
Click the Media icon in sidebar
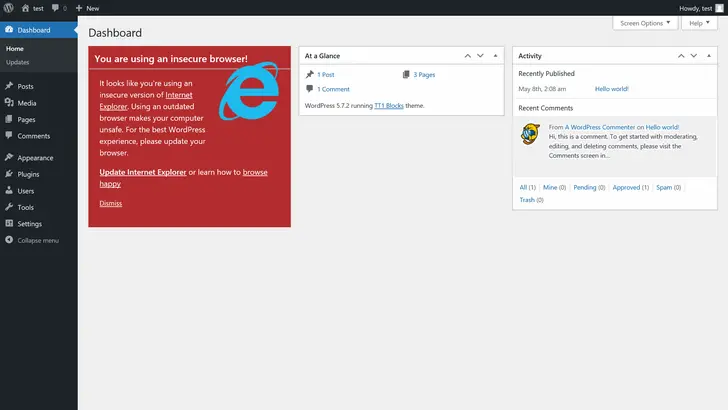(x=9, y=103)
